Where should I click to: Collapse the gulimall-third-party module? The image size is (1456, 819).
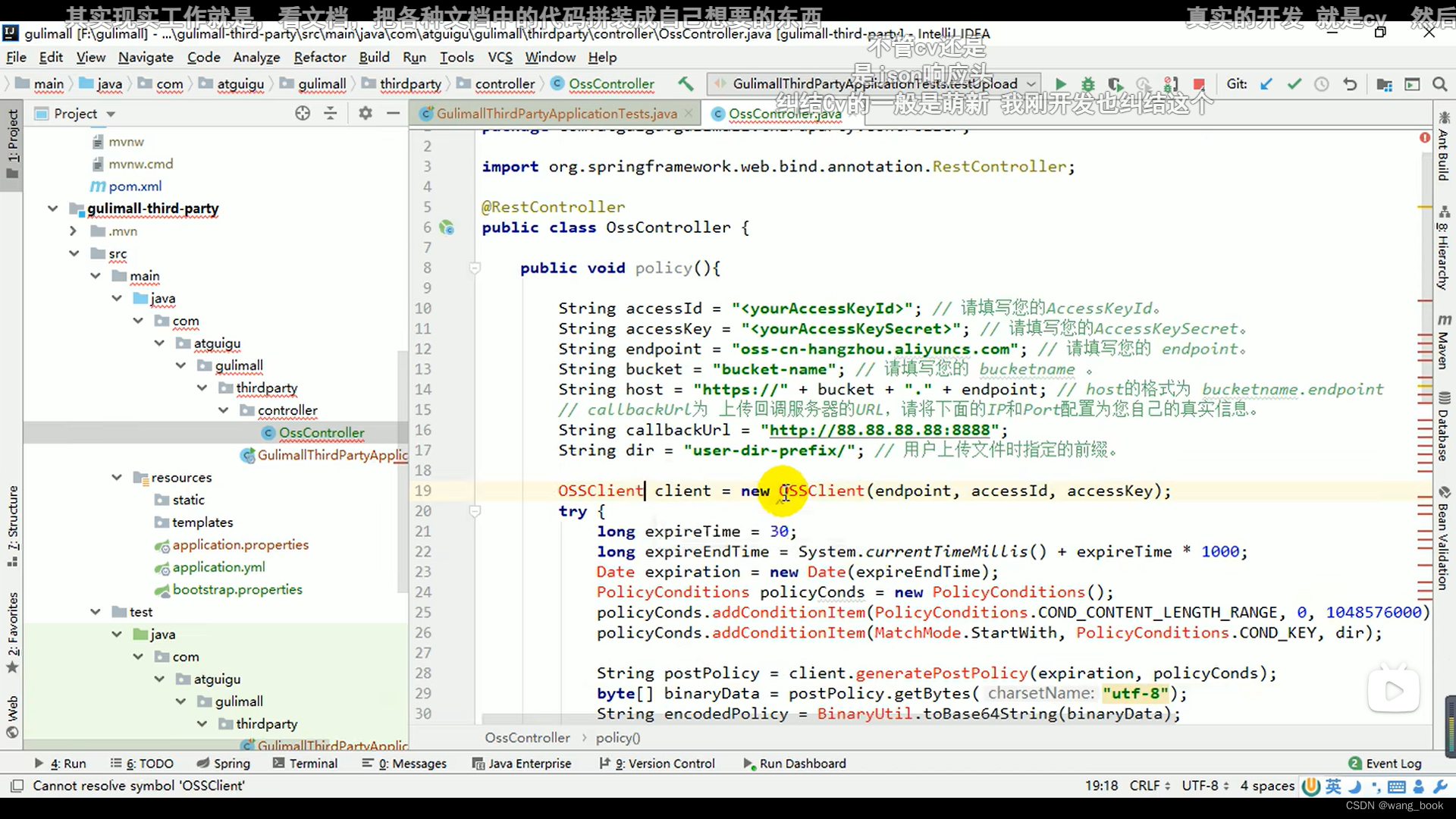pos(52,209)
